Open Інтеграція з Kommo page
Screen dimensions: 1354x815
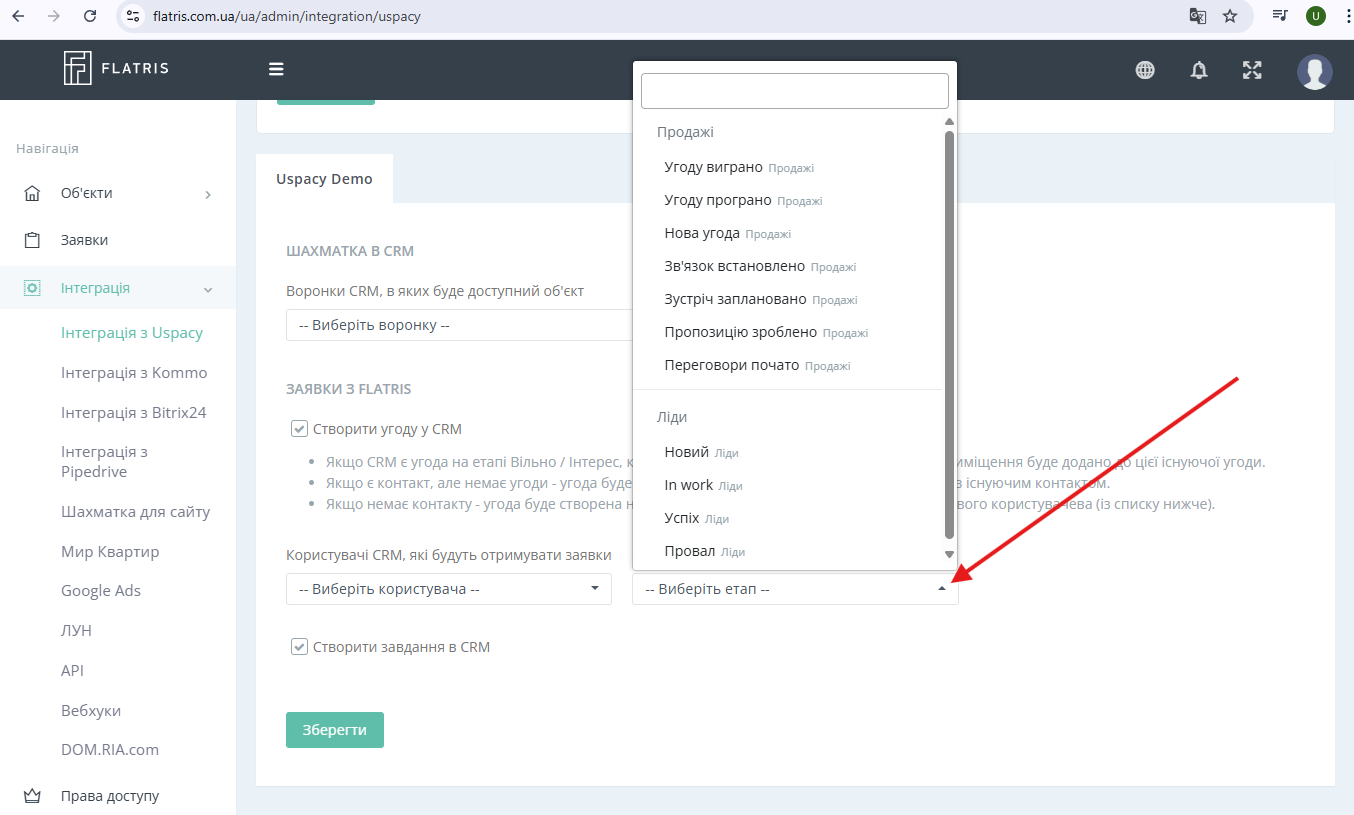point(134,373)
